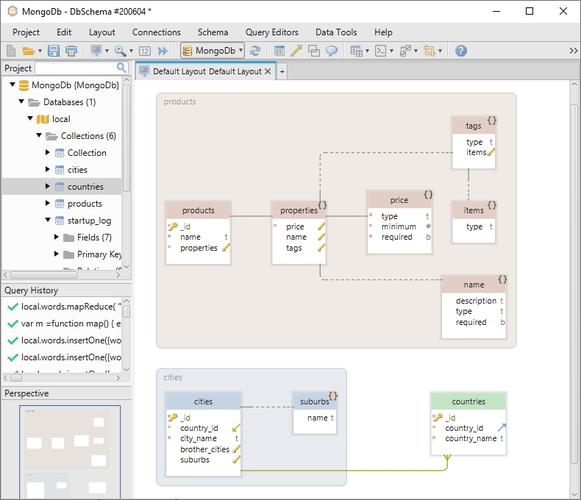Viewport: 581px width, 500px height.
Task: Open the Help menu
Action: tap(383, 33)
